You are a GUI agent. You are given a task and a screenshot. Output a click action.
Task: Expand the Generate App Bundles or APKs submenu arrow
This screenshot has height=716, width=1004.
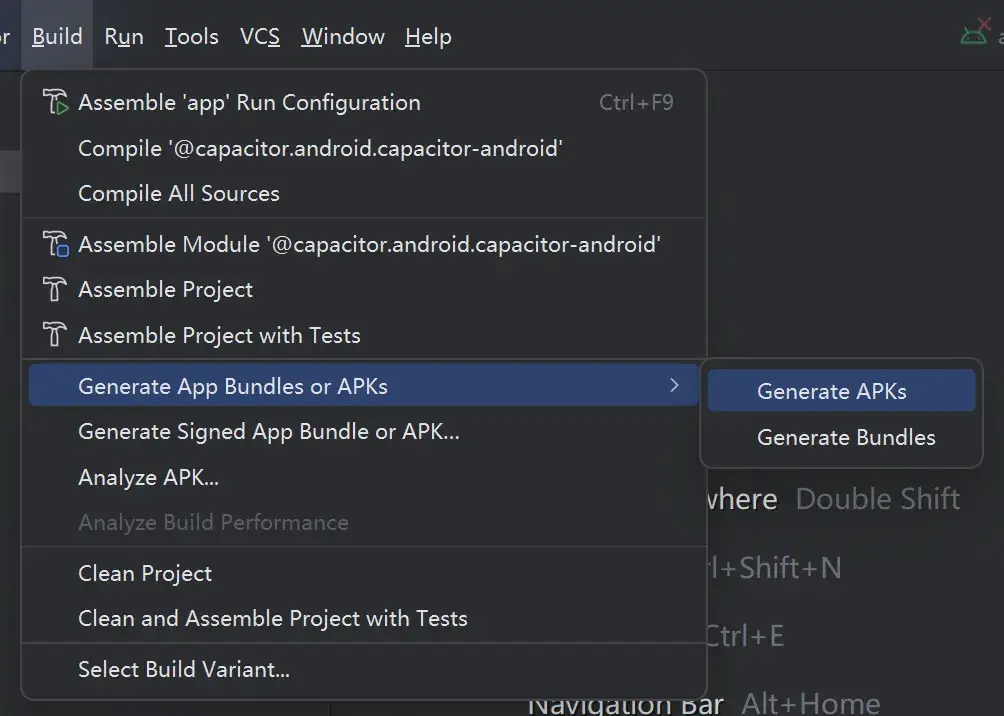coord(674,384)
